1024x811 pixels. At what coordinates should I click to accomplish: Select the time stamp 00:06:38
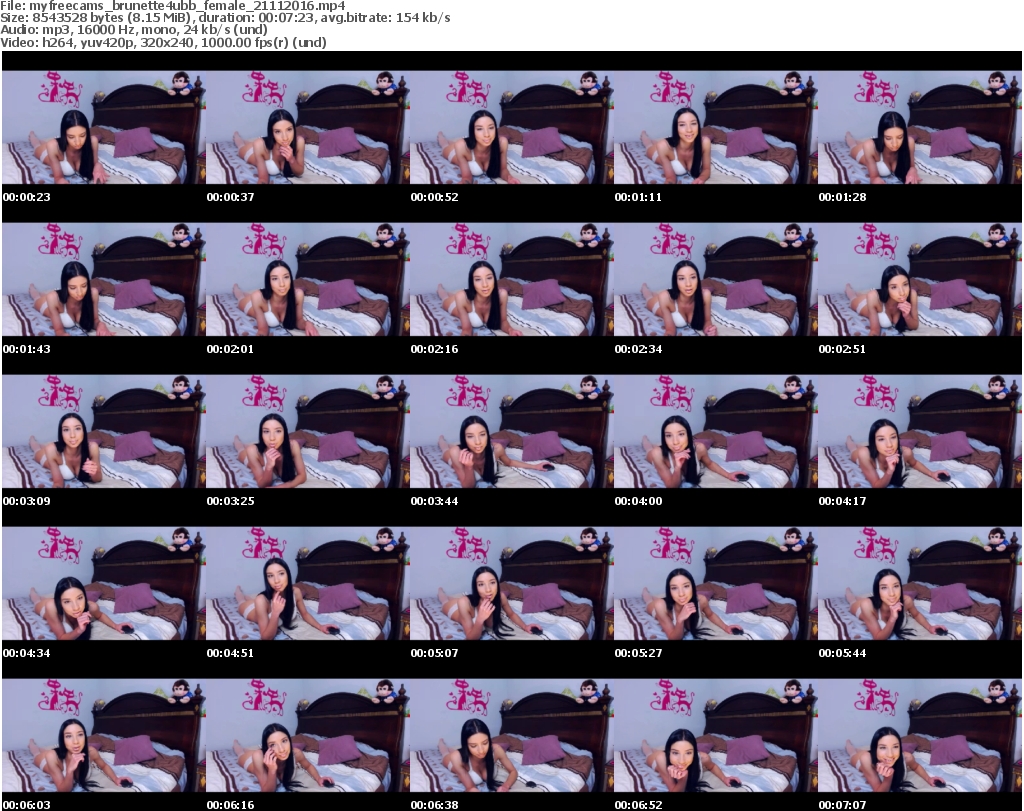coord(434,805)
